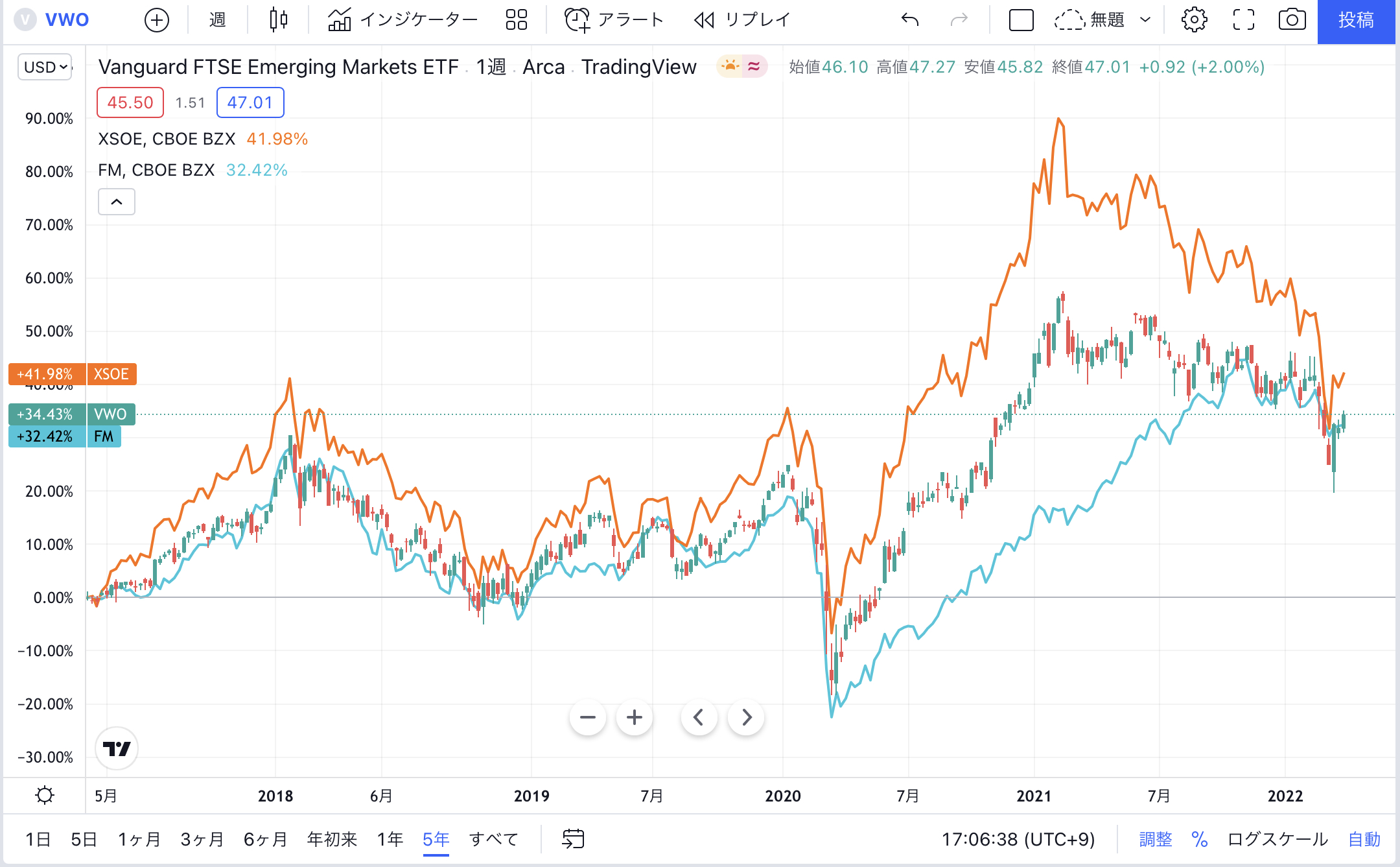Create an alert with アラート button

(614, 20)
